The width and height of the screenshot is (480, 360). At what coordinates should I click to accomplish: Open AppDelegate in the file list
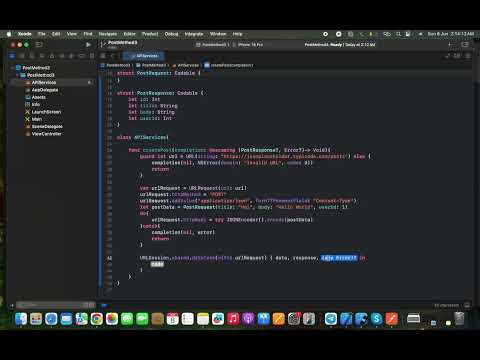click(x=45, y=90)
